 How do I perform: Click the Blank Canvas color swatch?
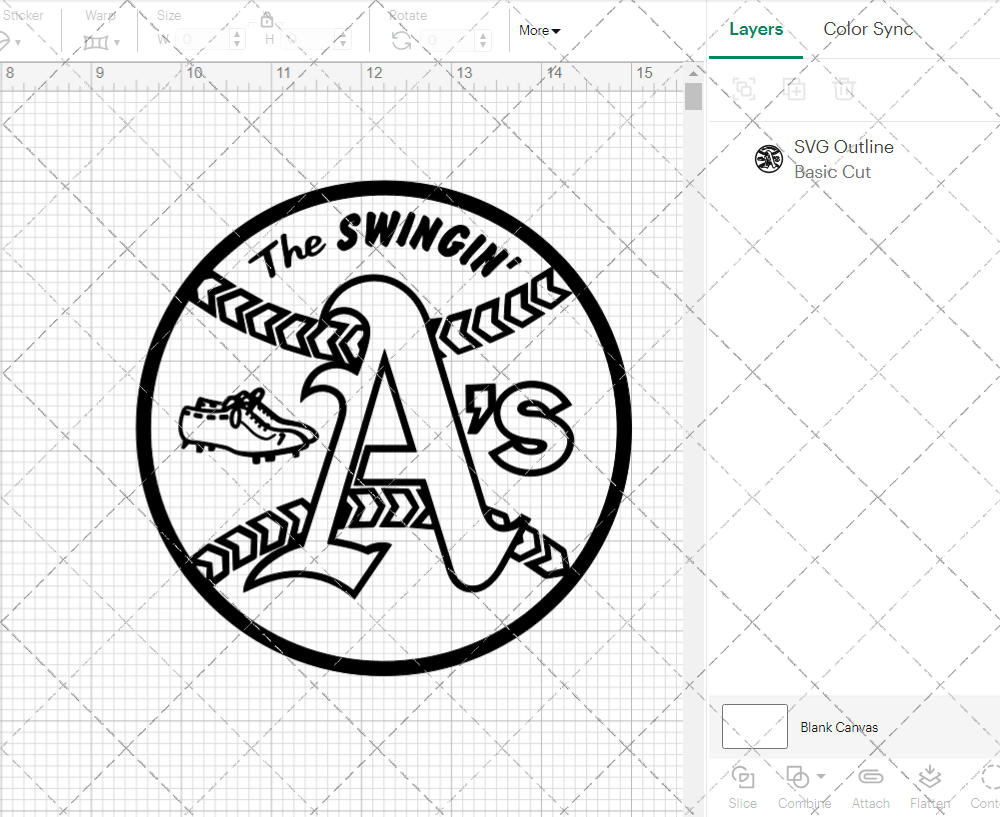(754, 727)
